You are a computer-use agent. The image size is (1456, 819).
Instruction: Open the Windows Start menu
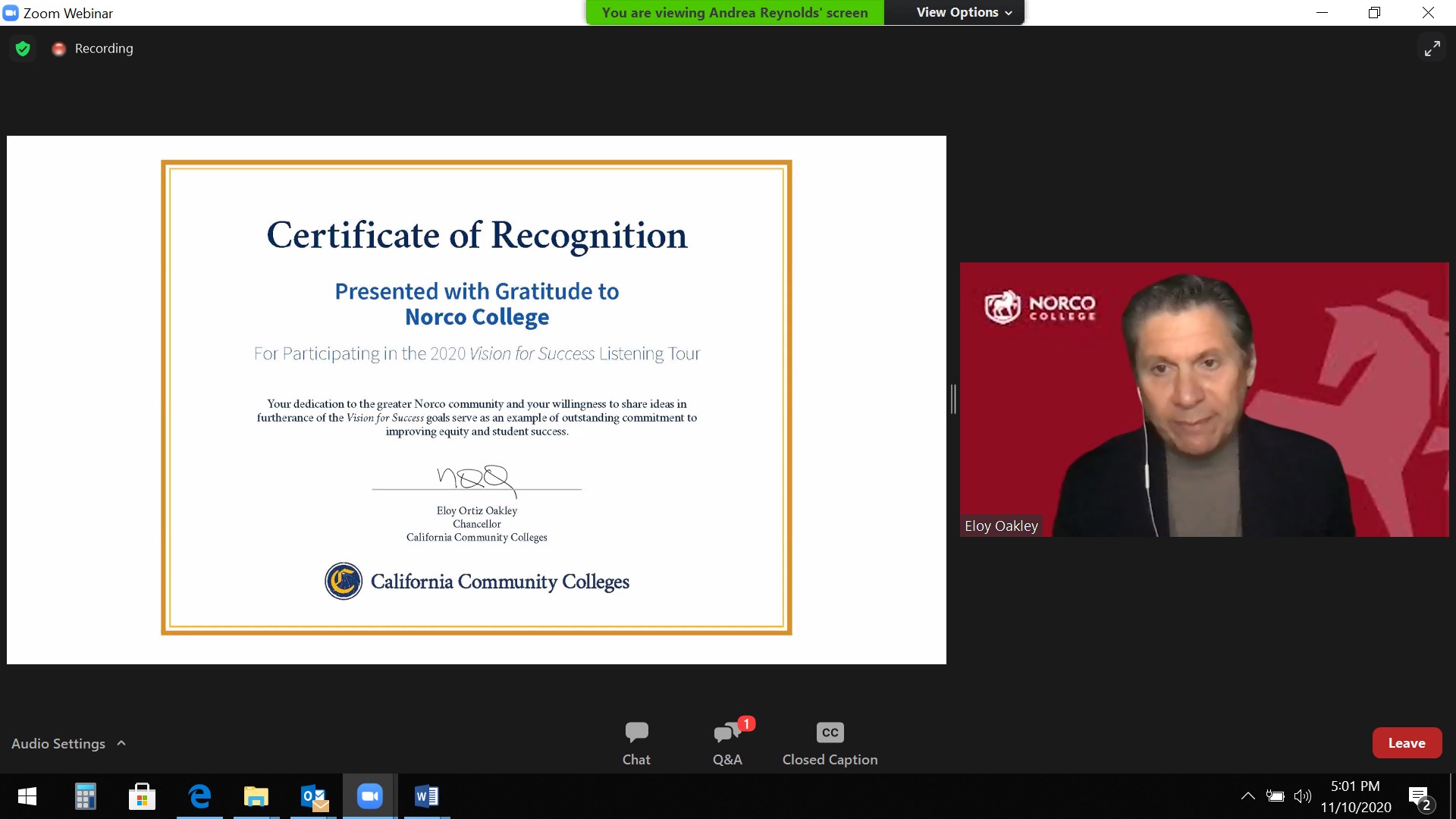[27, 796]
